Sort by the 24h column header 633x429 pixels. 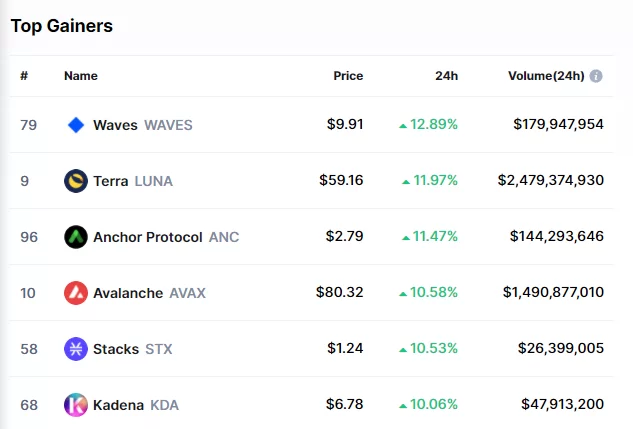click(446, 76)
